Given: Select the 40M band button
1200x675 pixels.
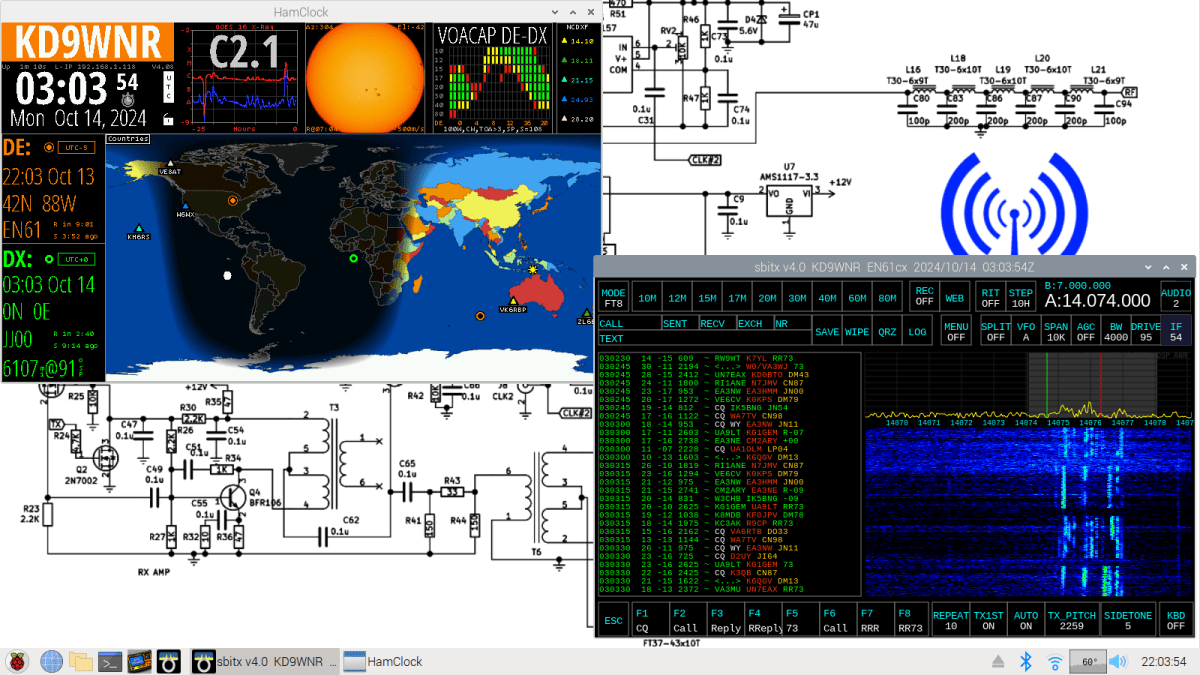Looking at the screenshot, I should (826, 298).
